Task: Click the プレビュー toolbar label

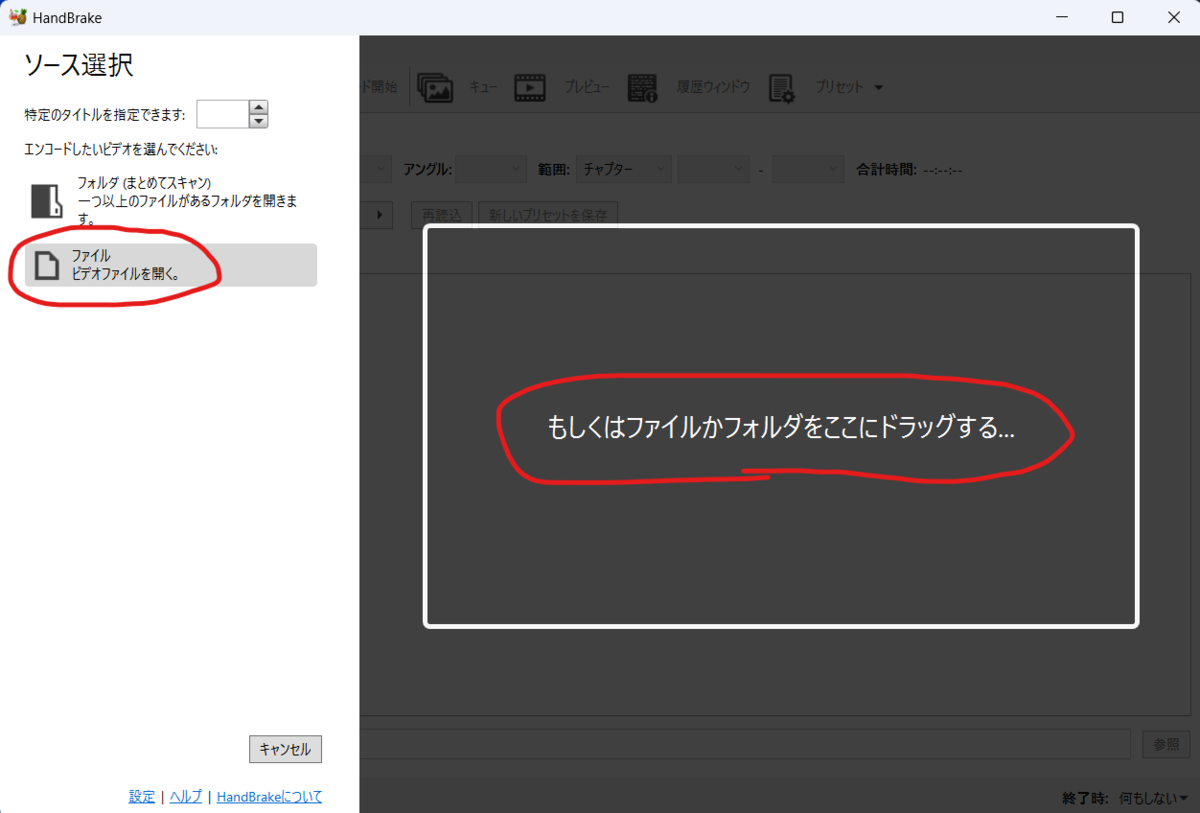Action: [586, 87]
